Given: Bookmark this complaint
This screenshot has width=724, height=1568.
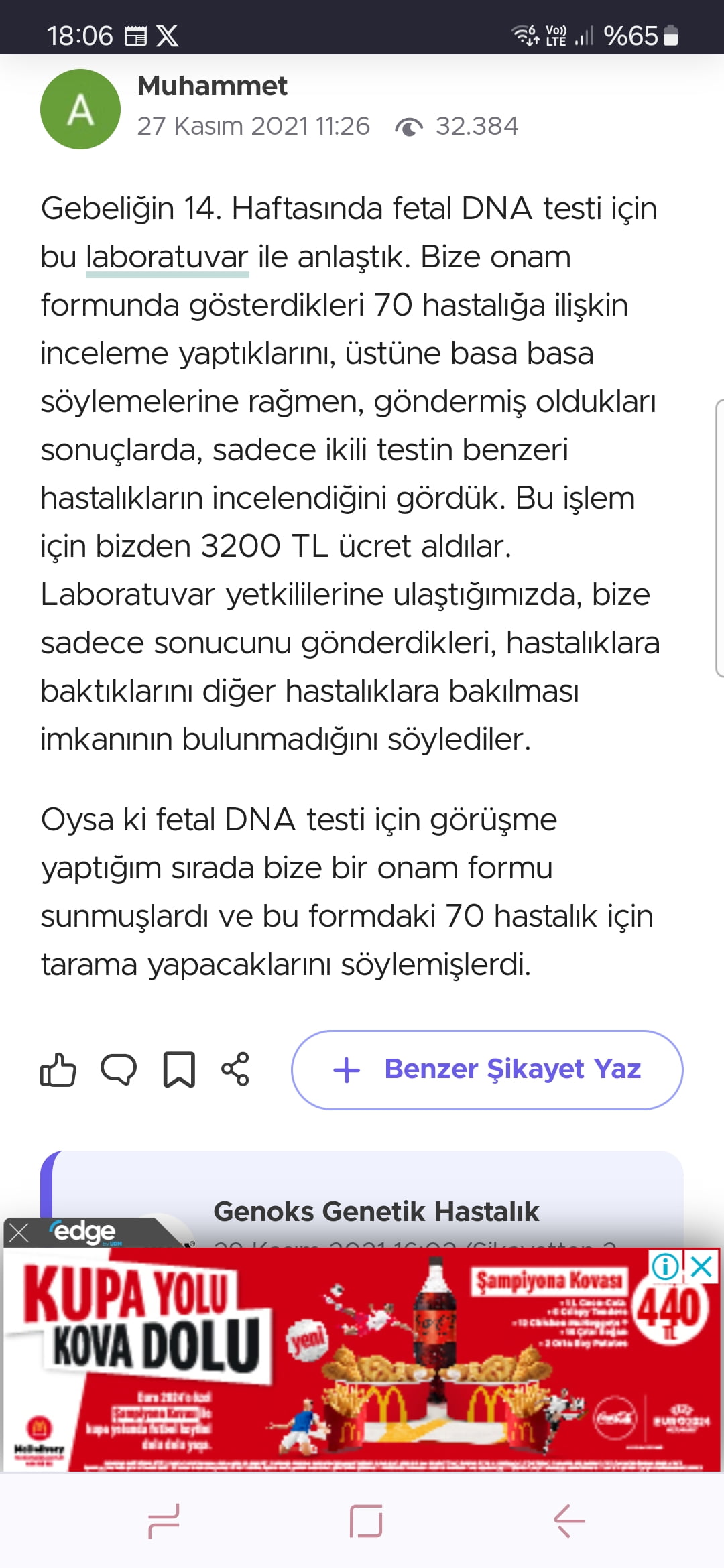Looking at the screenshot, I should pos(179,1069).
